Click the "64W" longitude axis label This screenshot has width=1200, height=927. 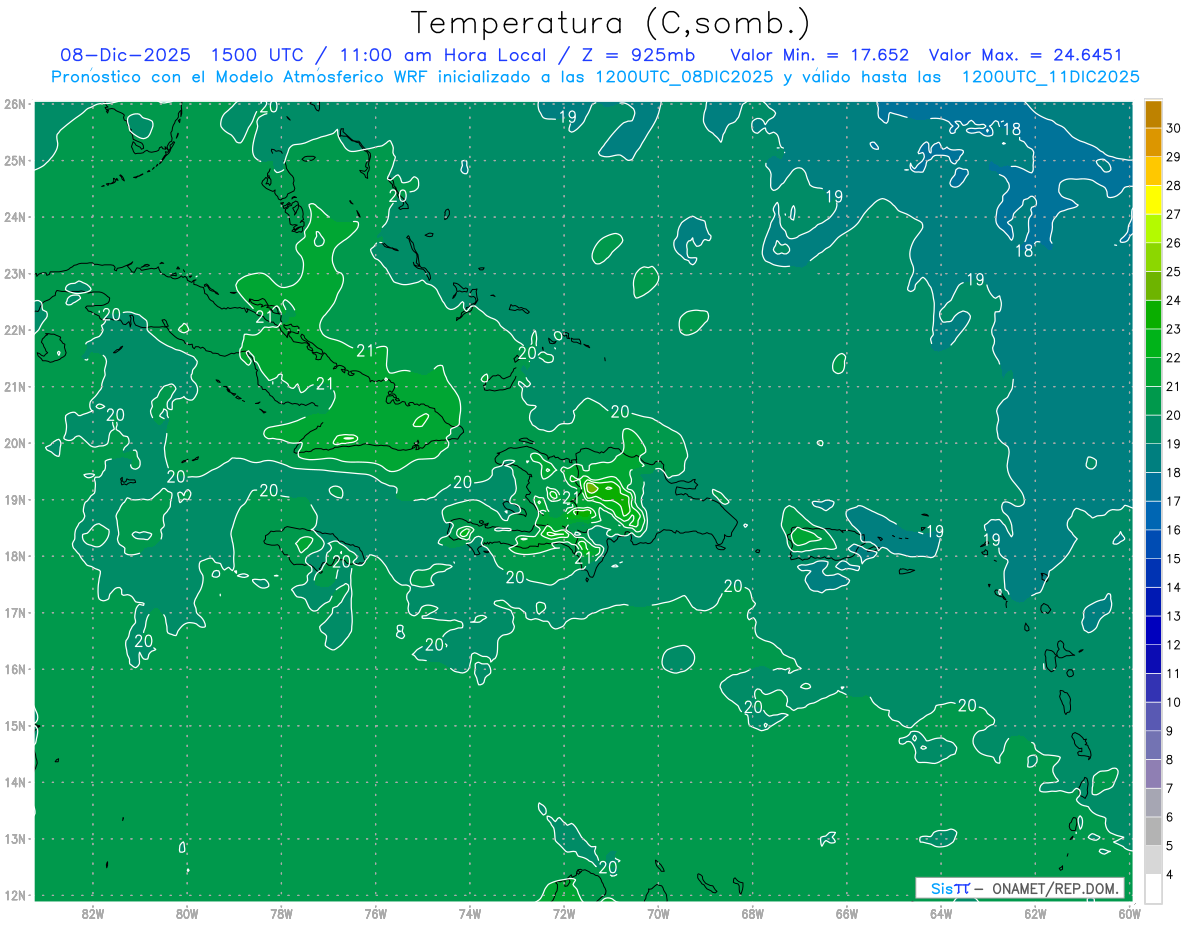pos(940,913)
